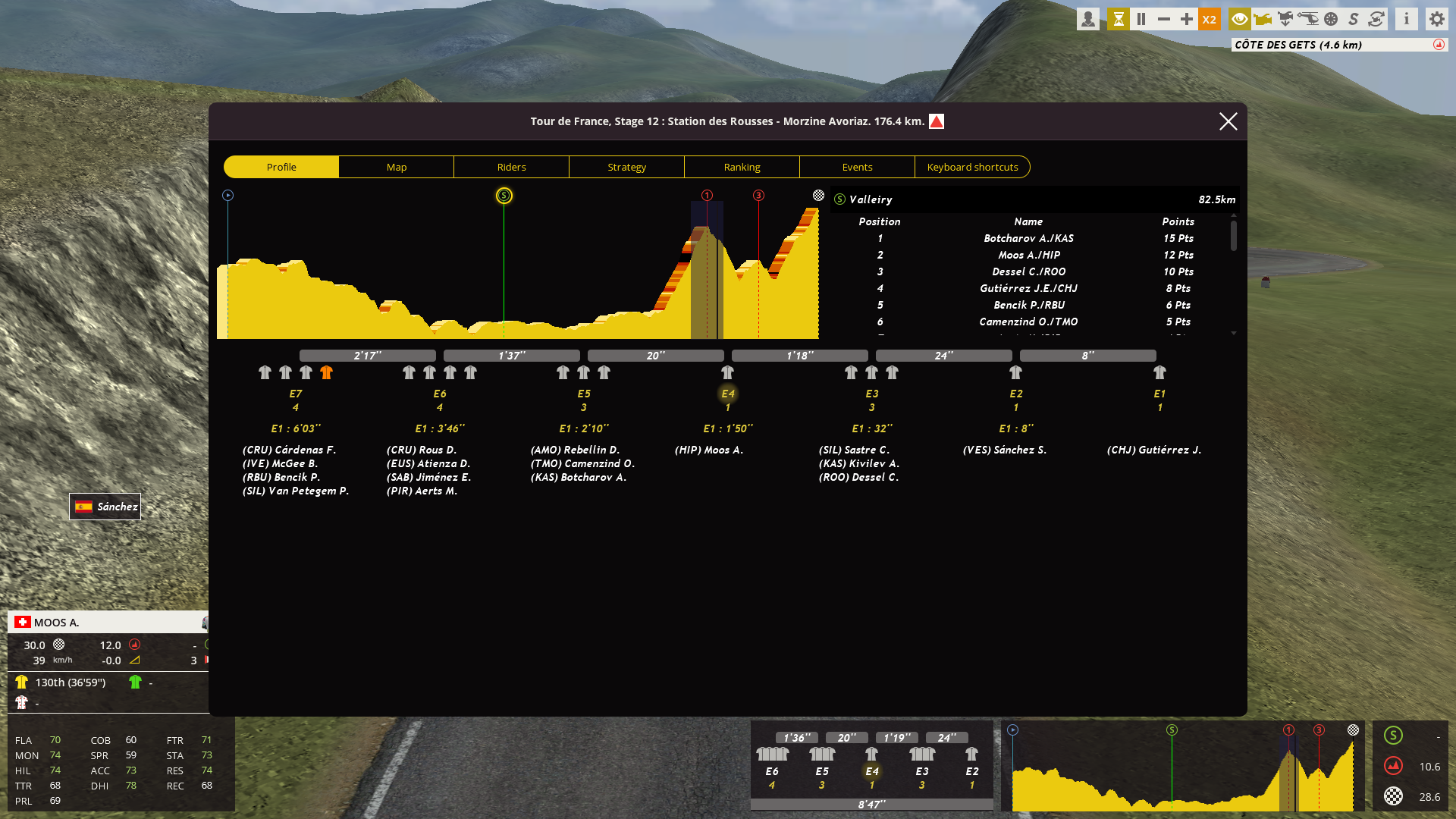Viewport: 1456px width, 819px height.
Task: Select rider (SIL) Sastre C.
Action: pos(854,450)
